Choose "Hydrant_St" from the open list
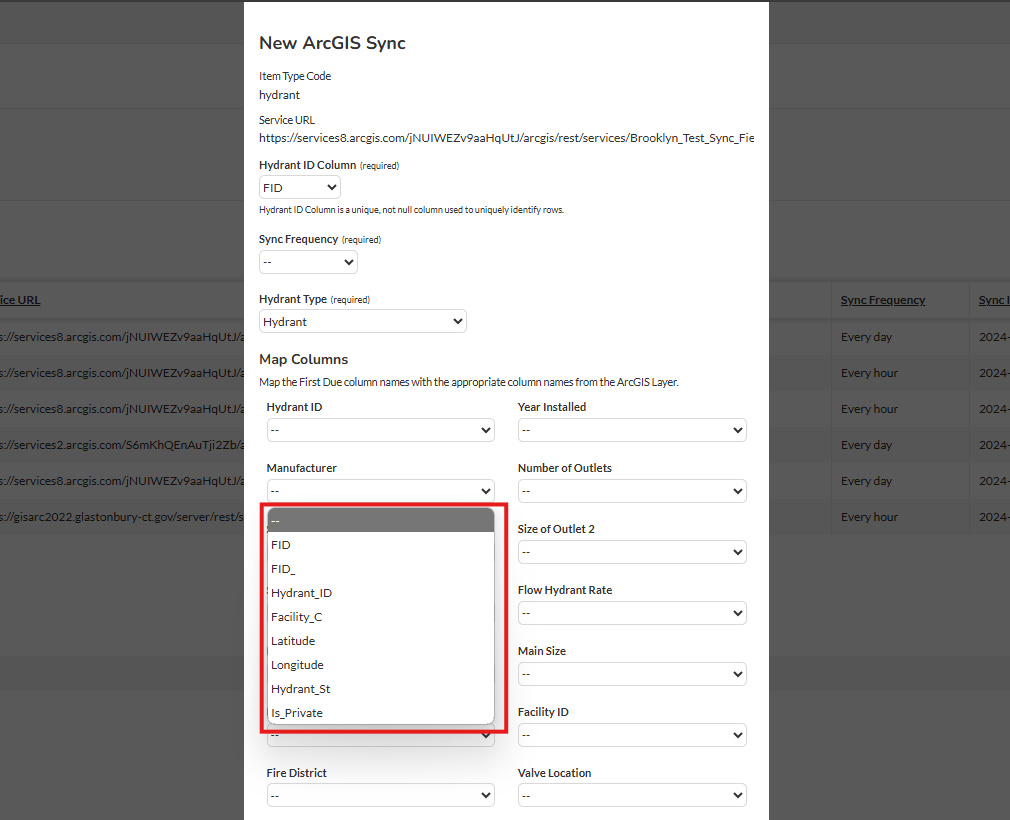The image size is (1010, 820). coord(381,689)
